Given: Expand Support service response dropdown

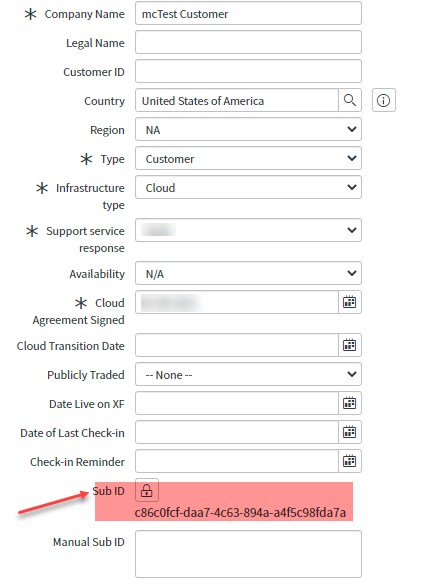Looking at the screenshot, I should [248, 230].
